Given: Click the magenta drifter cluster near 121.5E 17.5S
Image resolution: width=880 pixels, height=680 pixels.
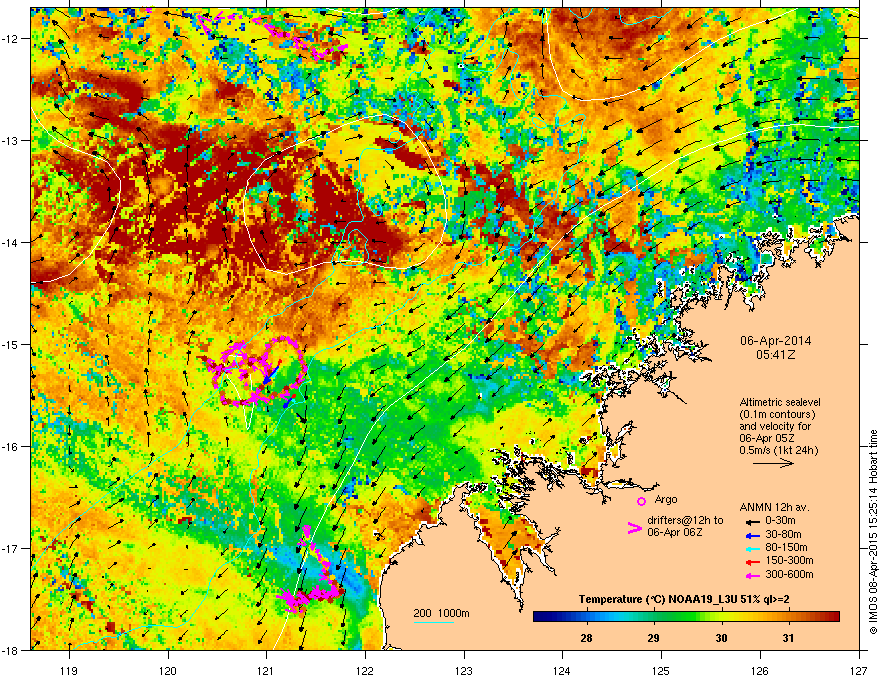Looking at the screenshot, I should [x=311, y=598].
